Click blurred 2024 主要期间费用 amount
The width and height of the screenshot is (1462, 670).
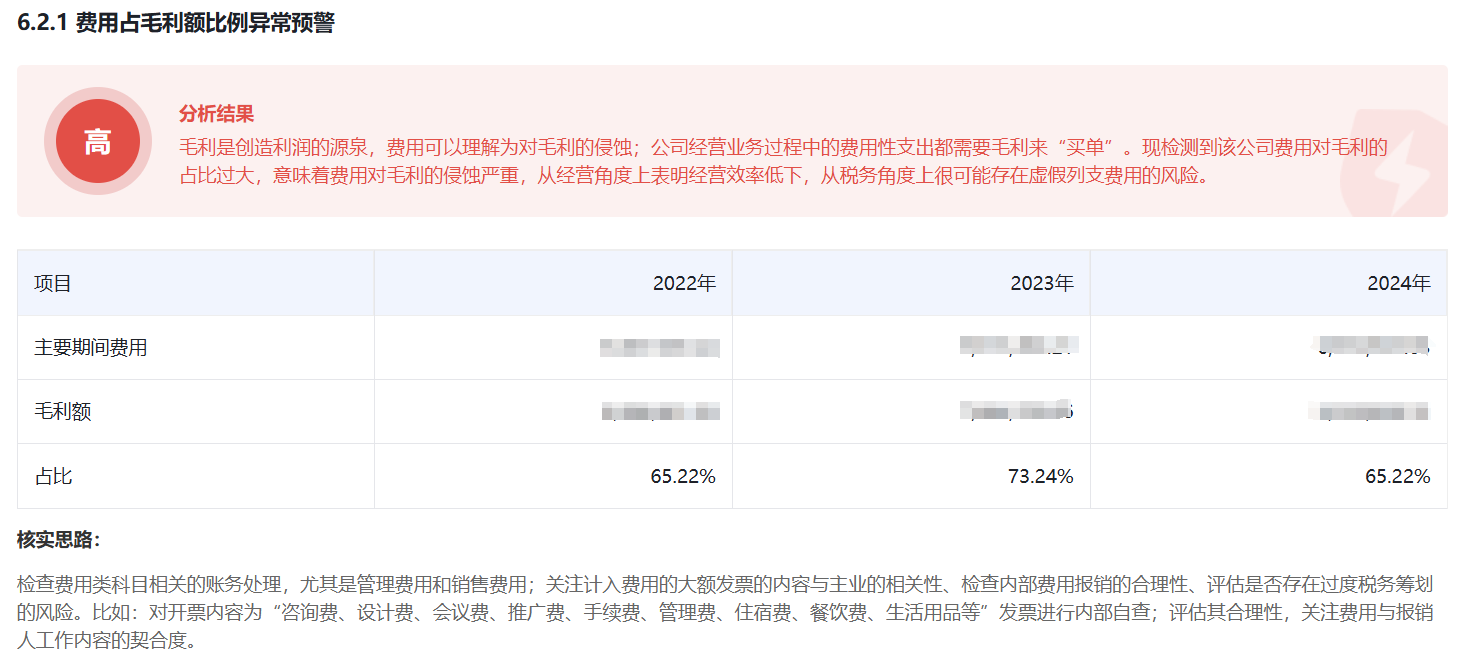(x=1370, y=347)
